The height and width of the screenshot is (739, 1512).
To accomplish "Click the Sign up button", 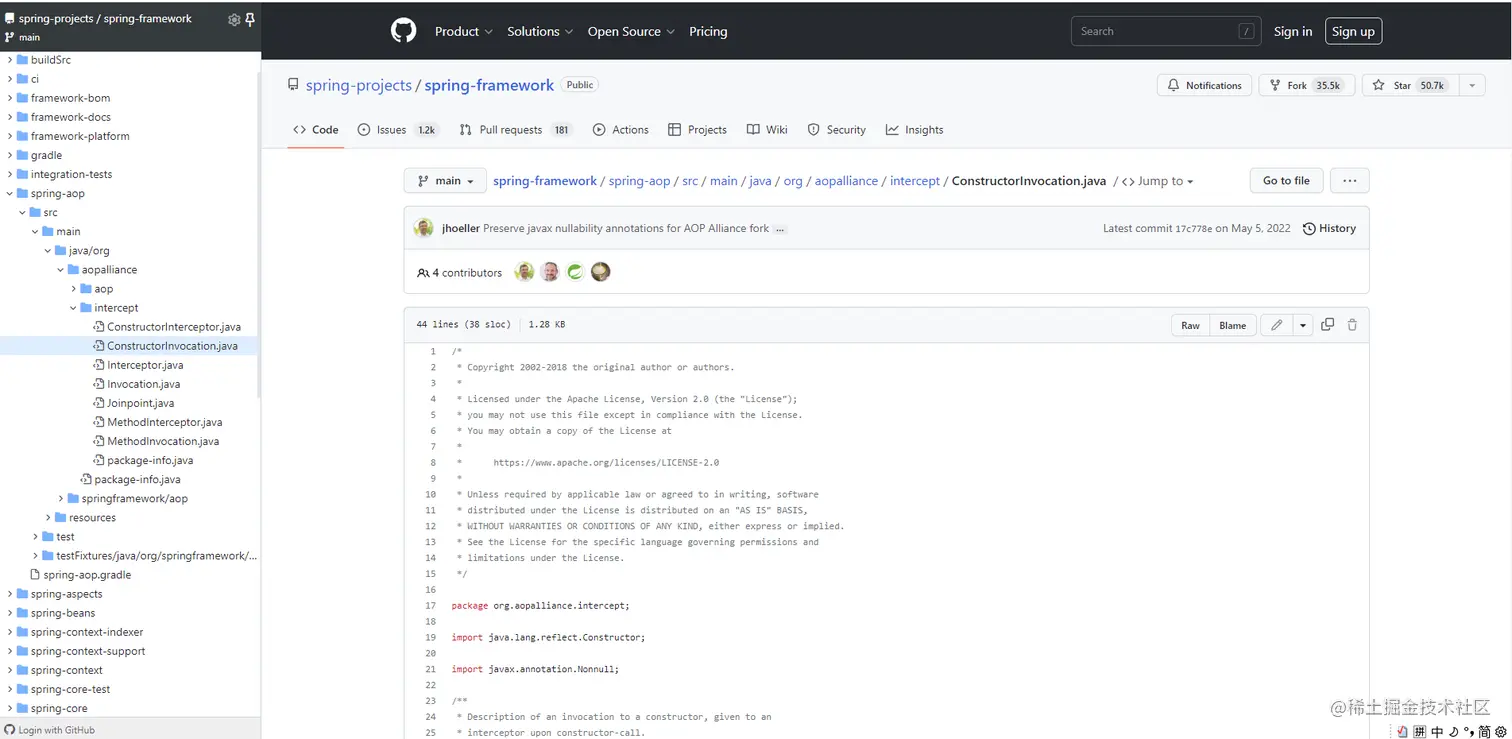I will 1353,32.
